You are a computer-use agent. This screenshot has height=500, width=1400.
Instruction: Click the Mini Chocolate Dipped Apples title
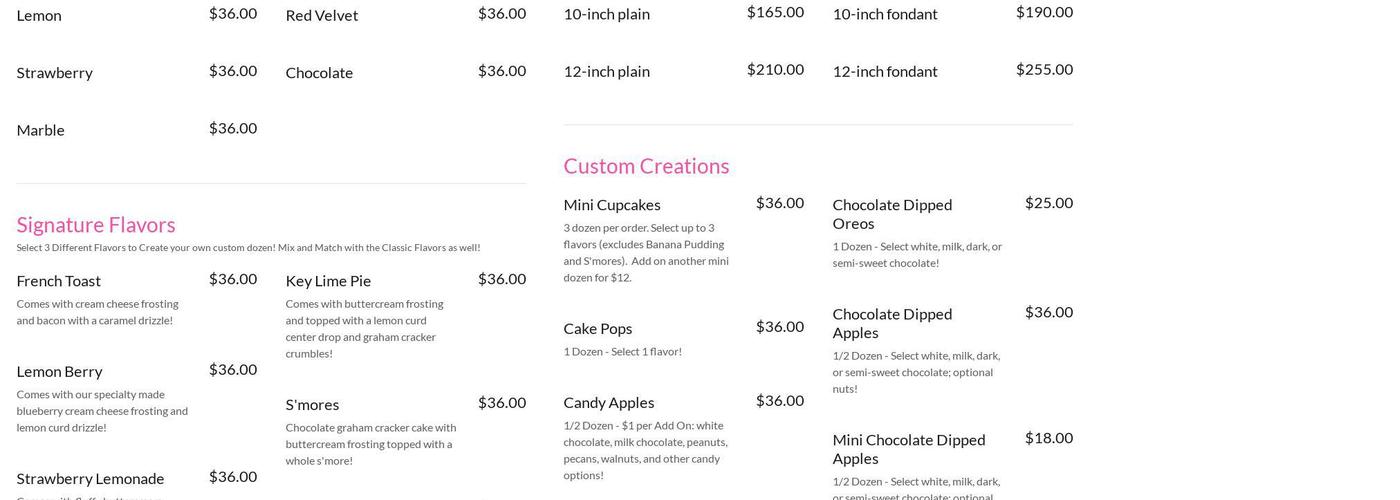tap(909, 449)
